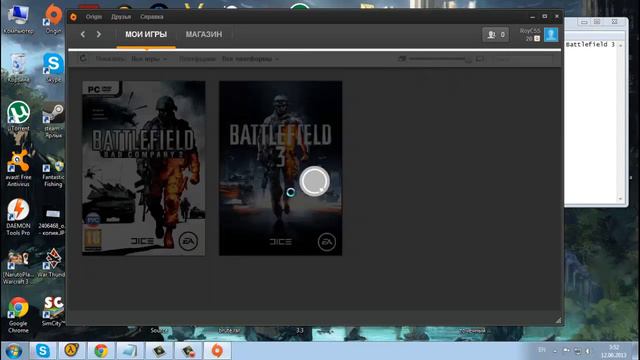Open the Fantastic Fishing shortcut

[x=53, y=173]
